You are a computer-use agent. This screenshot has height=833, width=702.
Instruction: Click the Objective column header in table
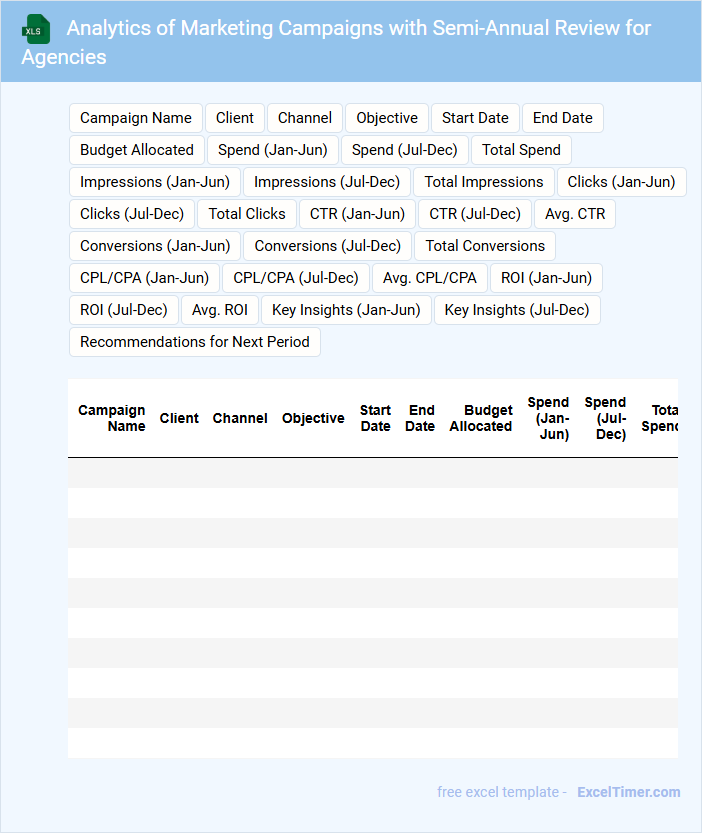coord(313,418)
